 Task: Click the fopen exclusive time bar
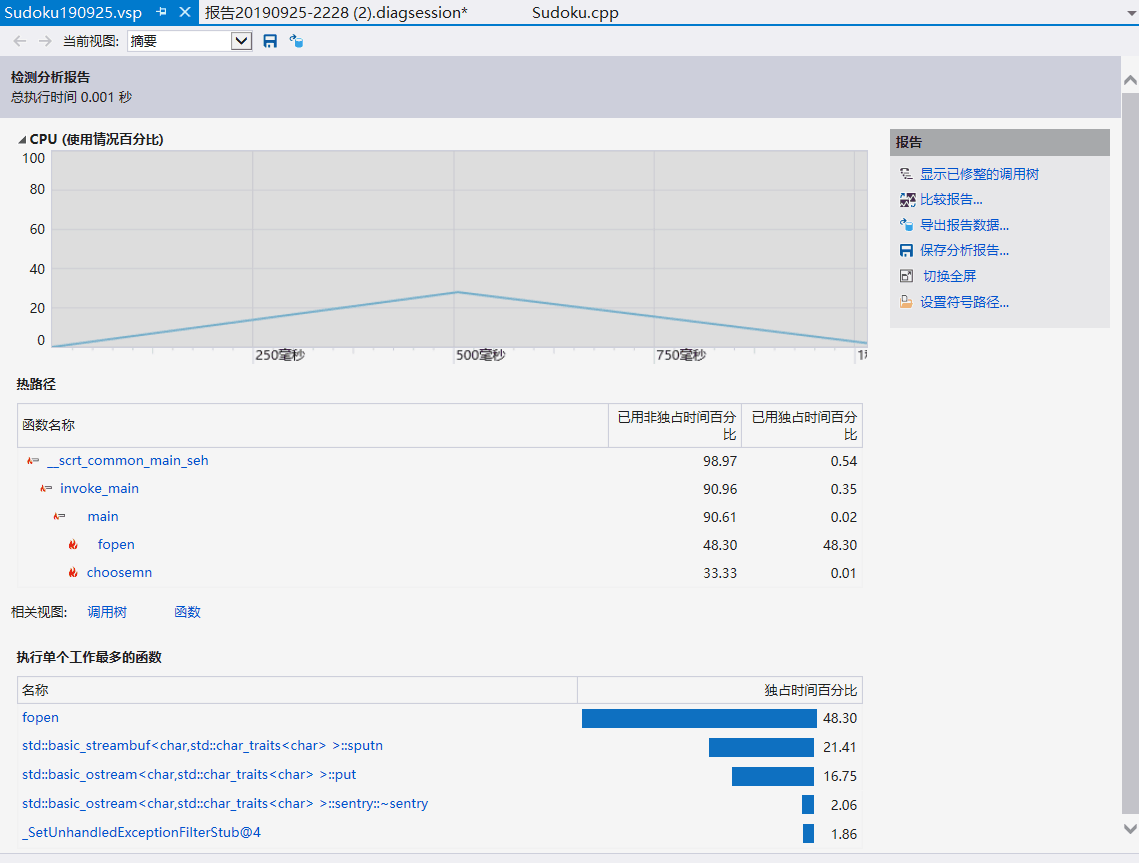(x=699, y=718)
